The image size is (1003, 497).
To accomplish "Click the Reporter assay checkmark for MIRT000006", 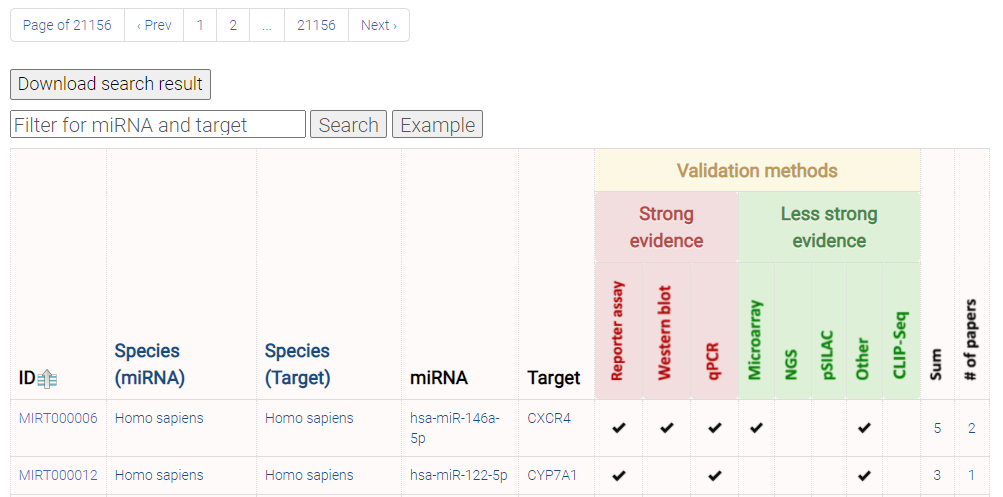I will [618, 428].
